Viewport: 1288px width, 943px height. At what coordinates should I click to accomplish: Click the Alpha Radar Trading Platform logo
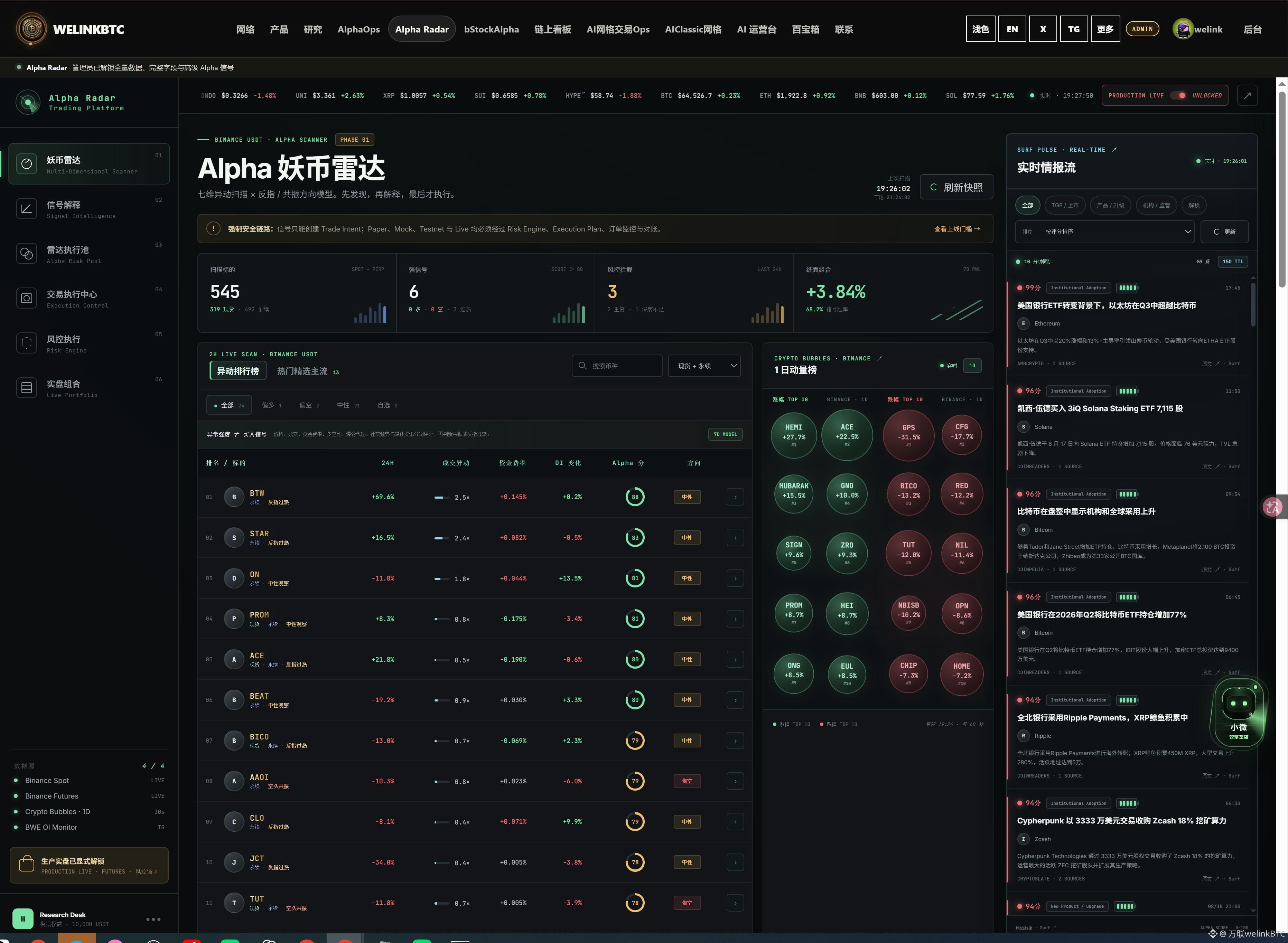tap(28, 102)
